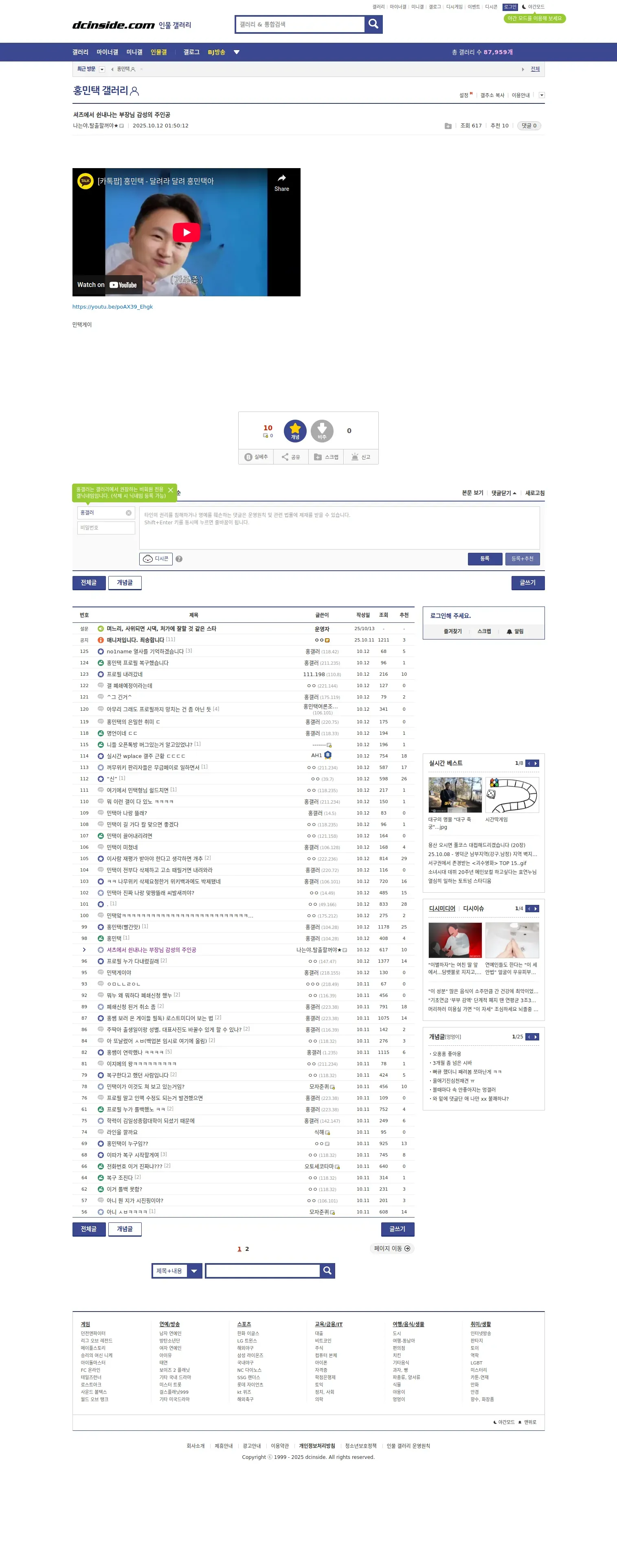Viewport: 617px width, 1568px height.
Task: Click the Share arrow on the YouTube embed
Action: pos(281,182)
